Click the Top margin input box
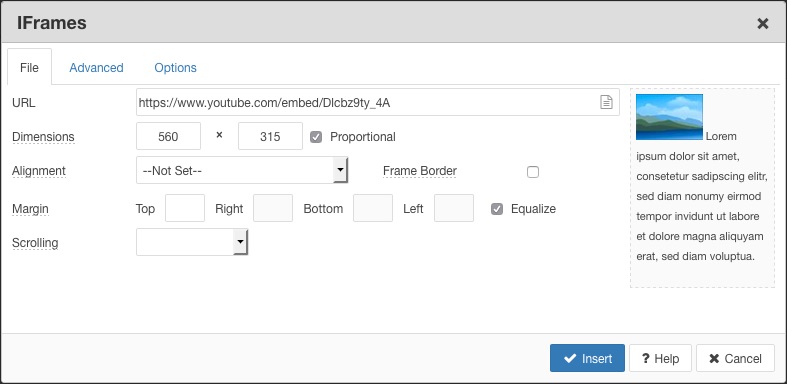The image size is (787, 384). click(x=185, y=208)
